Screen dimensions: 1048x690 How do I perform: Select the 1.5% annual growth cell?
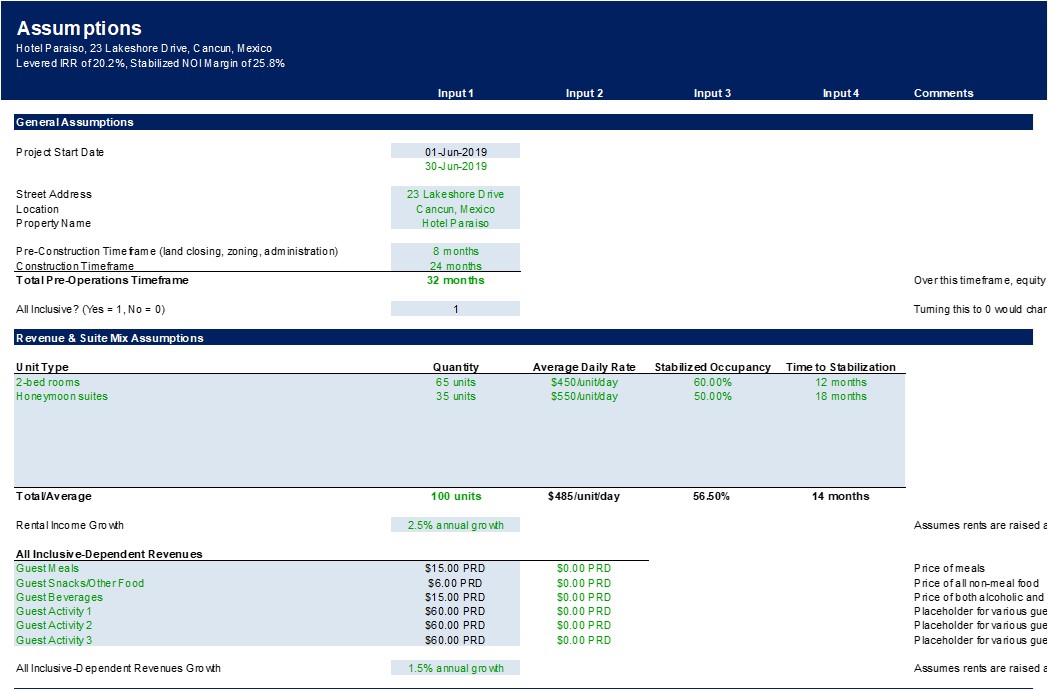point(455,668)
